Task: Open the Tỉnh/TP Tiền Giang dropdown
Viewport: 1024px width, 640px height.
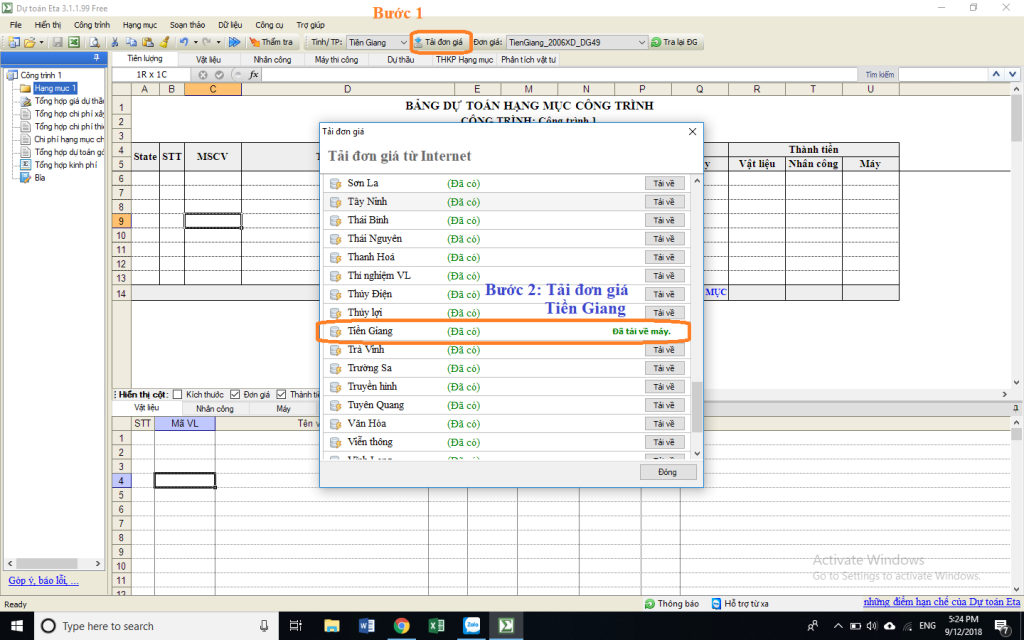Action: [x=403, y=43]
